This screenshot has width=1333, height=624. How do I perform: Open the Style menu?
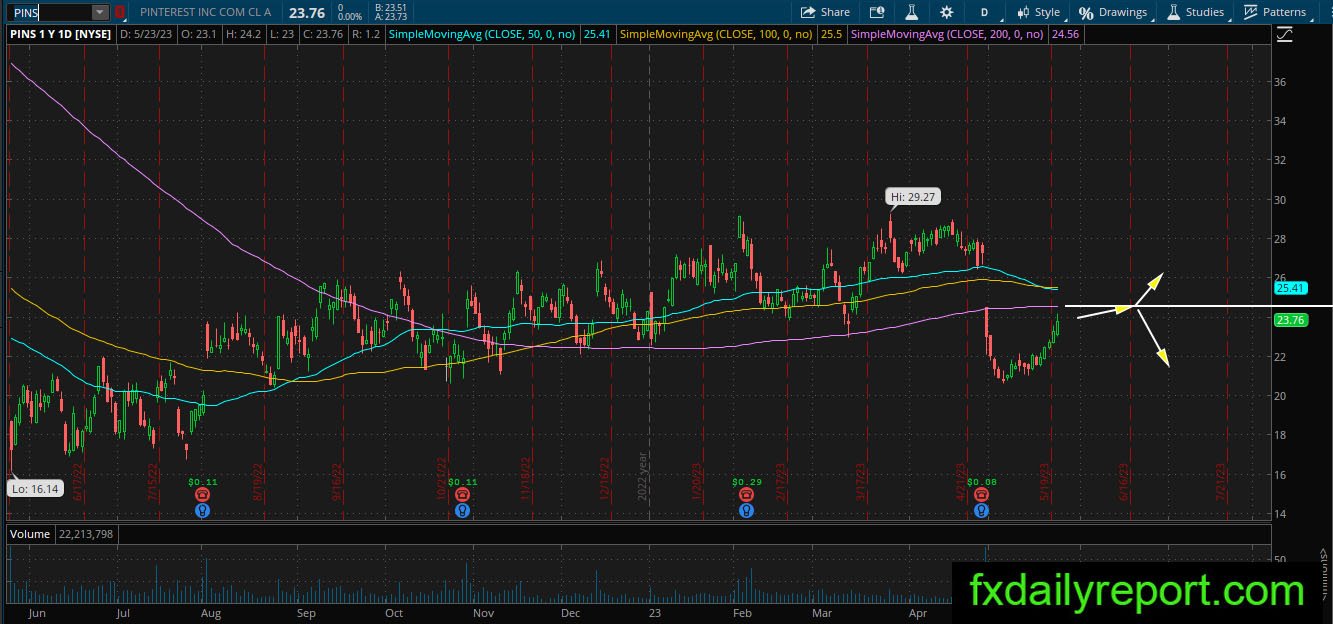click(1039, 12)
